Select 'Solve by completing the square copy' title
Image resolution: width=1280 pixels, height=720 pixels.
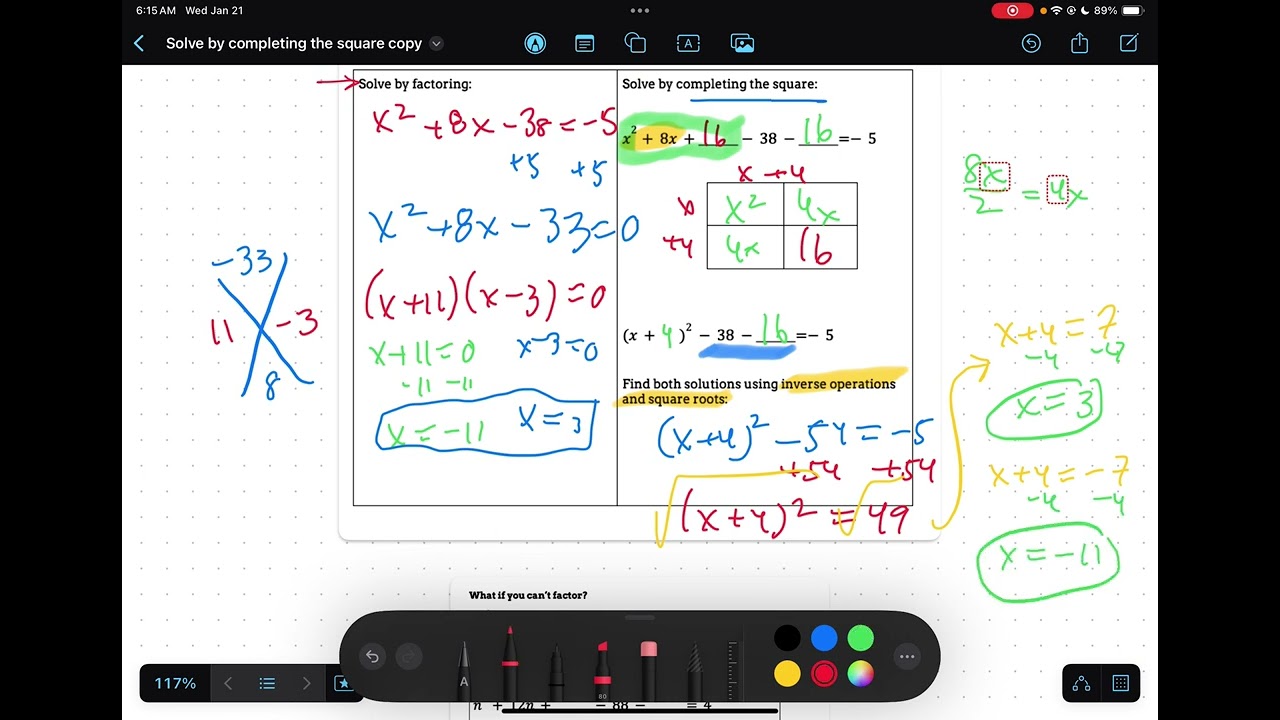(294, 43)
